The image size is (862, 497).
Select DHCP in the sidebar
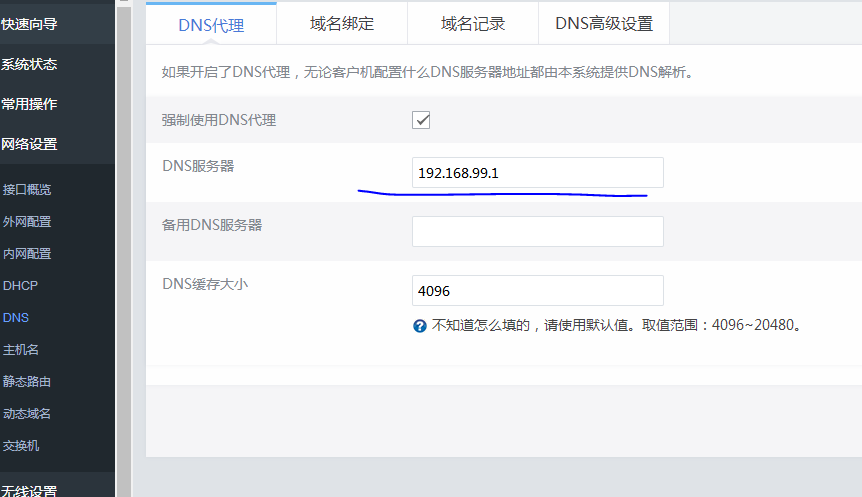pos(20,285)
